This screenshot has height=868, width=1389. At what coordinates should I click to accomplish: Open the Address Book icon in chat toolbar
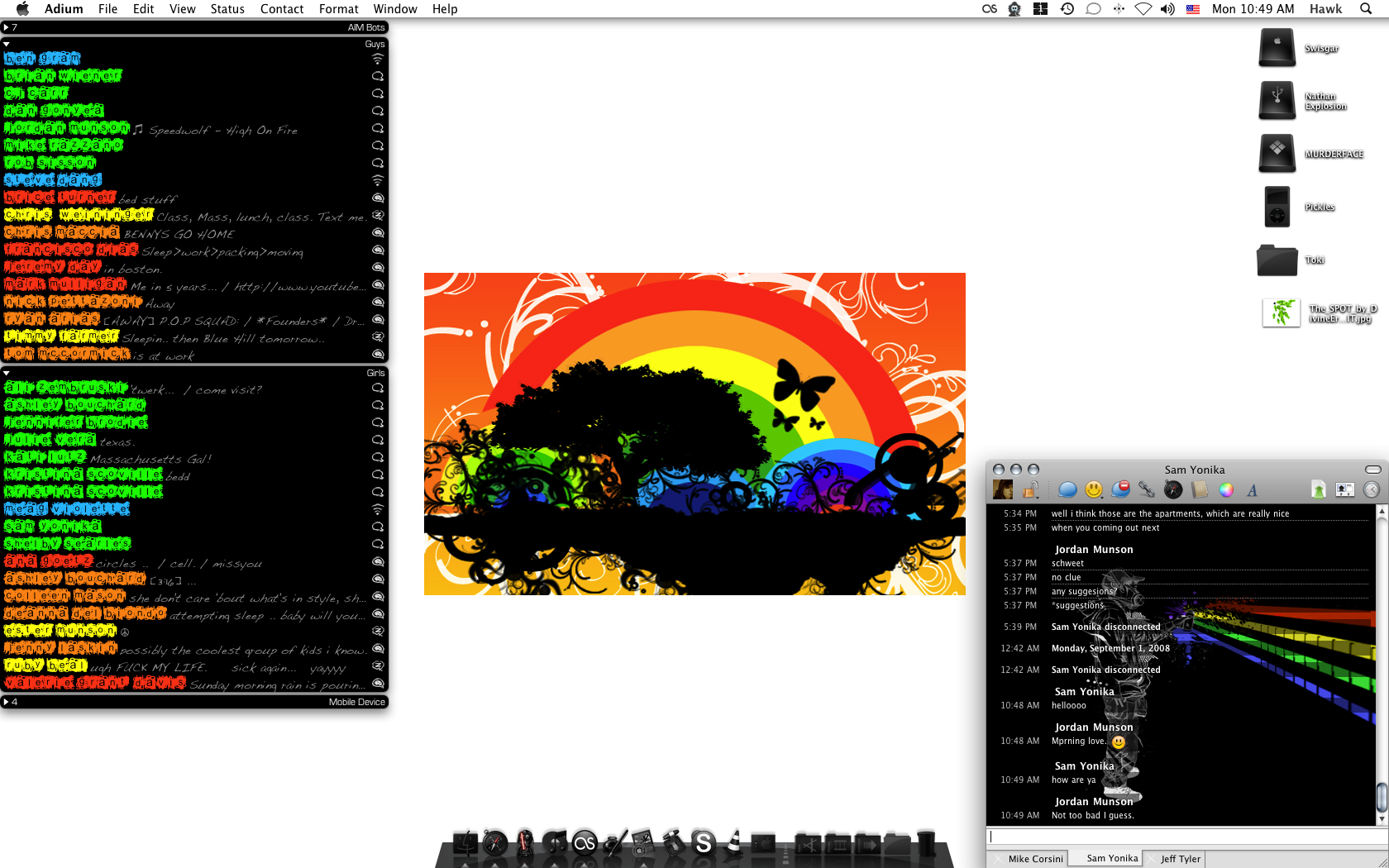pos(1200,489)
